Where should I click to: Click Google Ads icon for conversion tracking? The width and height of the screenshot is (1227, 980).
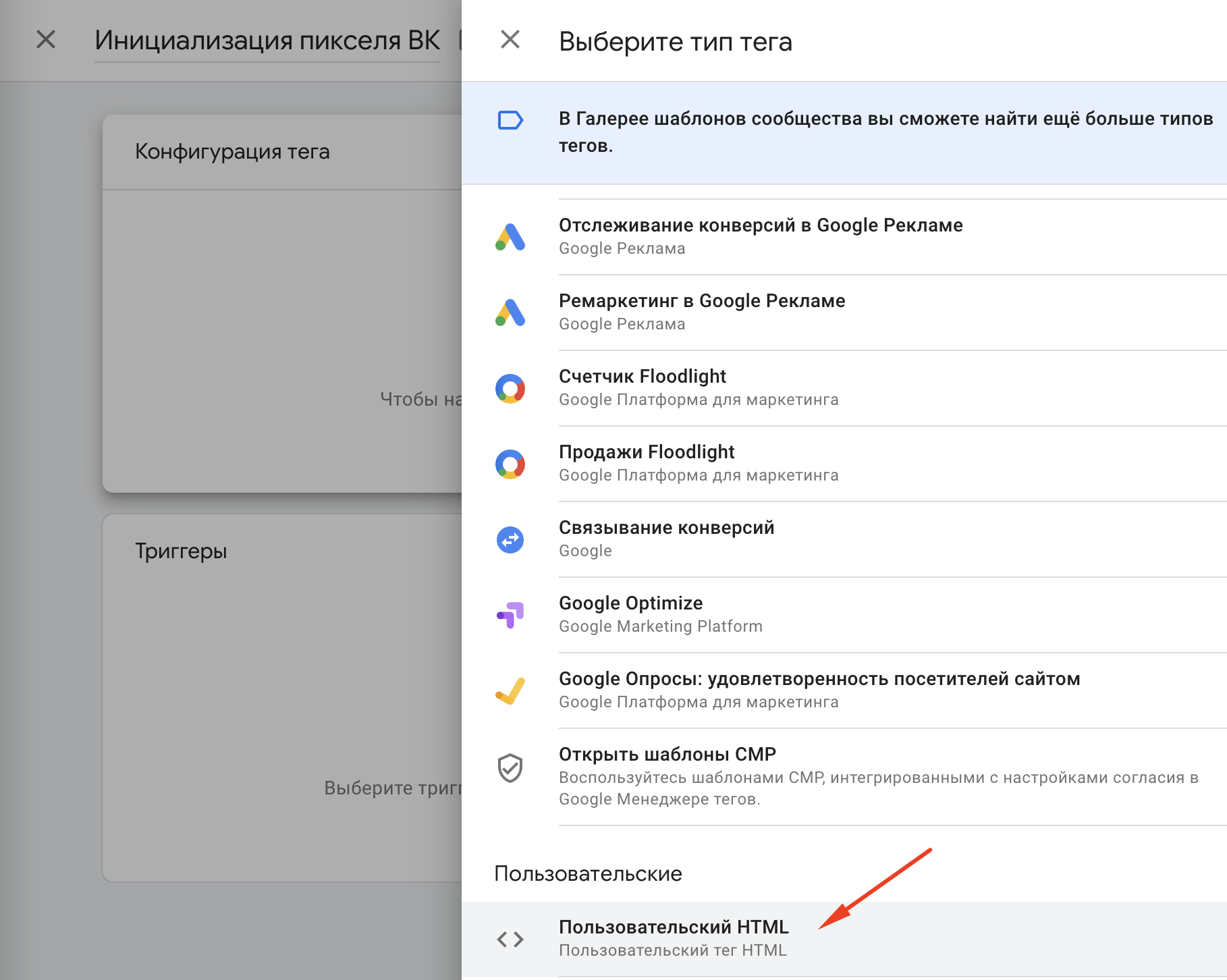coord(510,237)
